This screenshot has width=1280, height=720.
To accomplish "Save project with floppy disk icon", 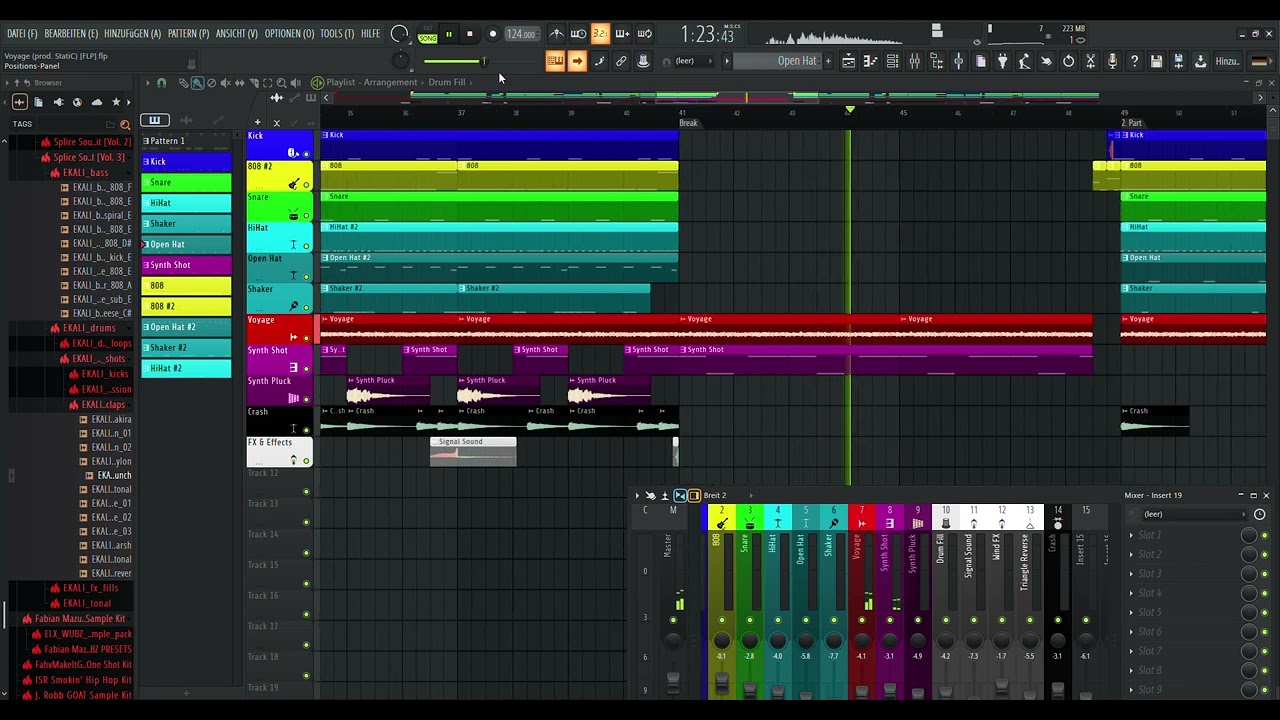I will tap(1156, 61).
